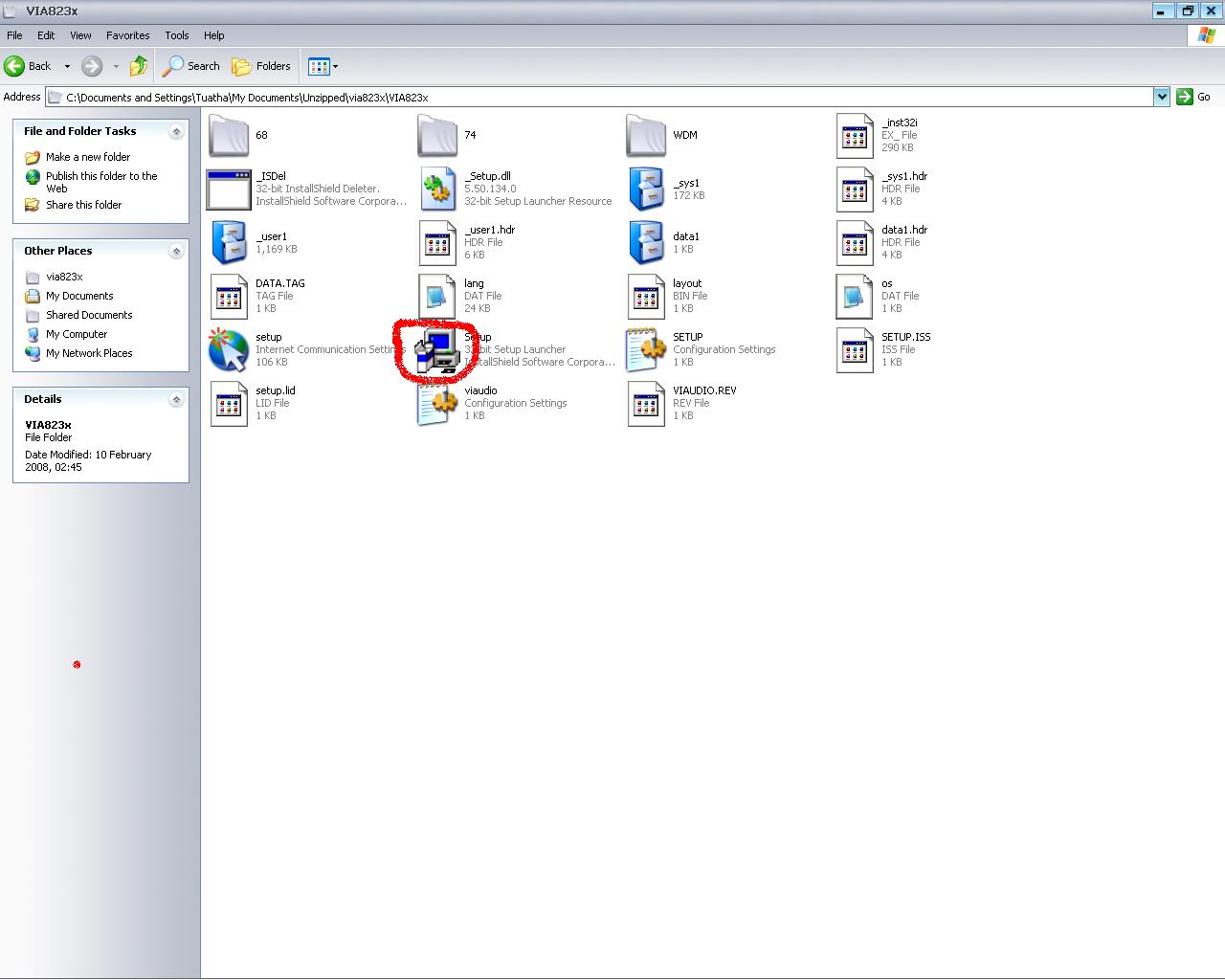
Task: Click the '290 KB' size under _inst32i
Action: 898,147
